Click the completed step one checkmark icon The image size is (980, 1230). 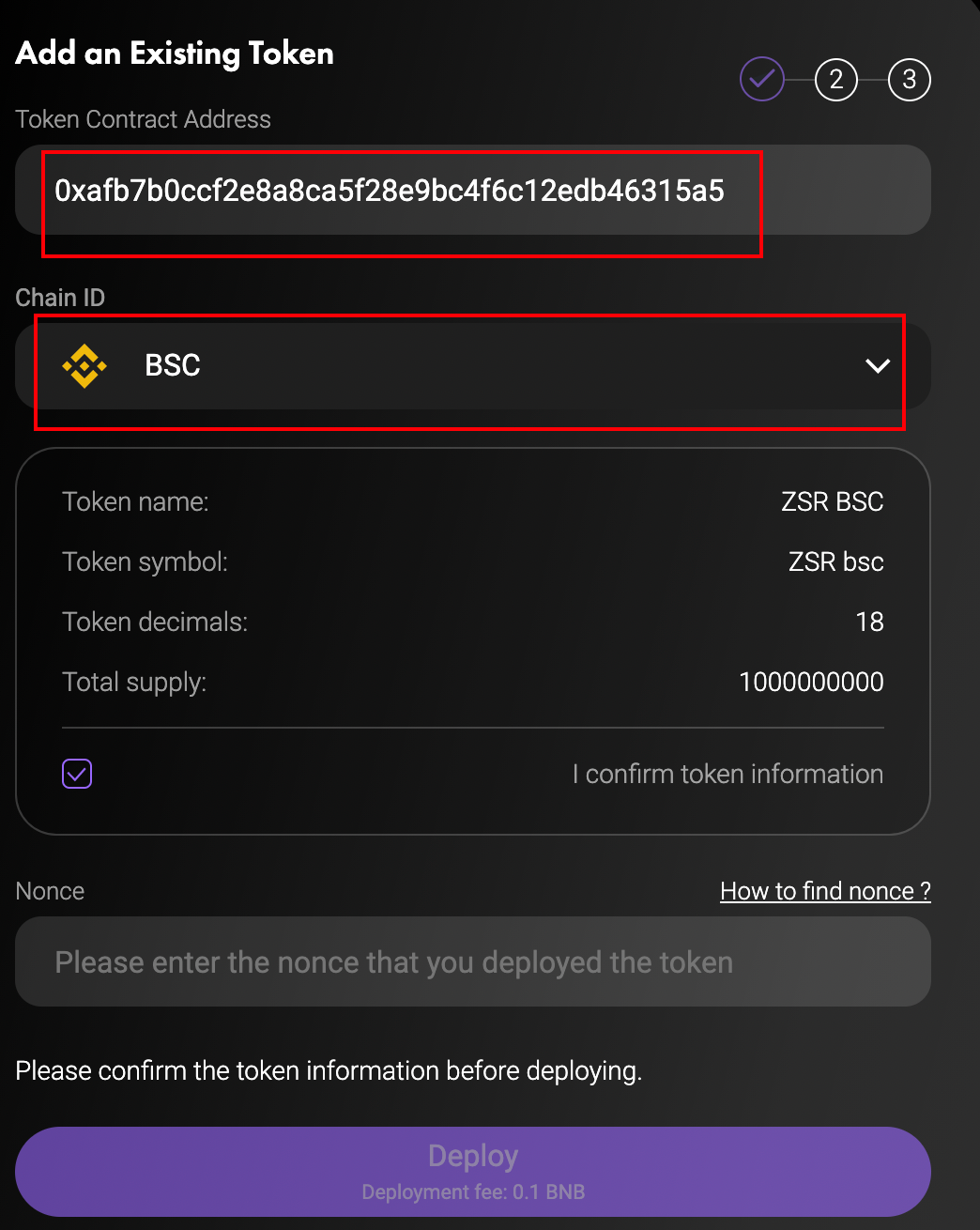761,80
